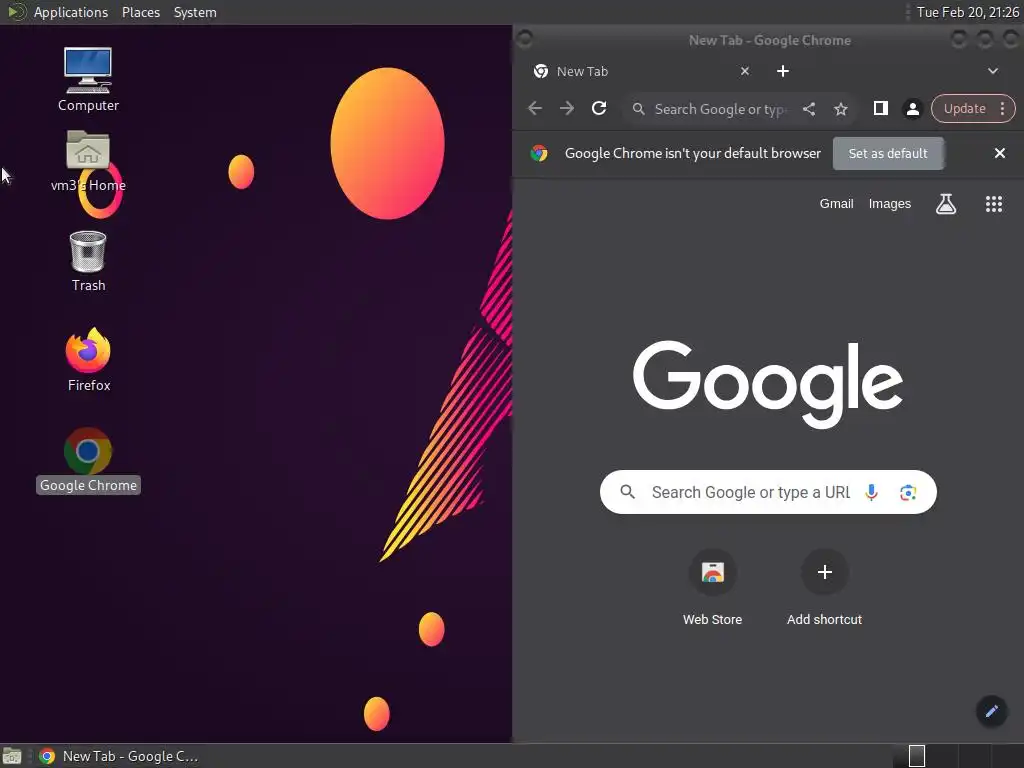The image size is (1024, 768).
Task: Select the Computer desktop icon
Action: 88,79
